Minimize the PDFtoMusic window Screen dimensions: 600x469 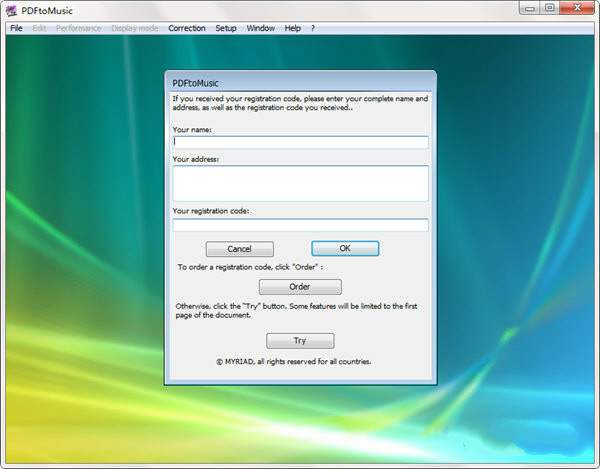[x=530, y=8]
